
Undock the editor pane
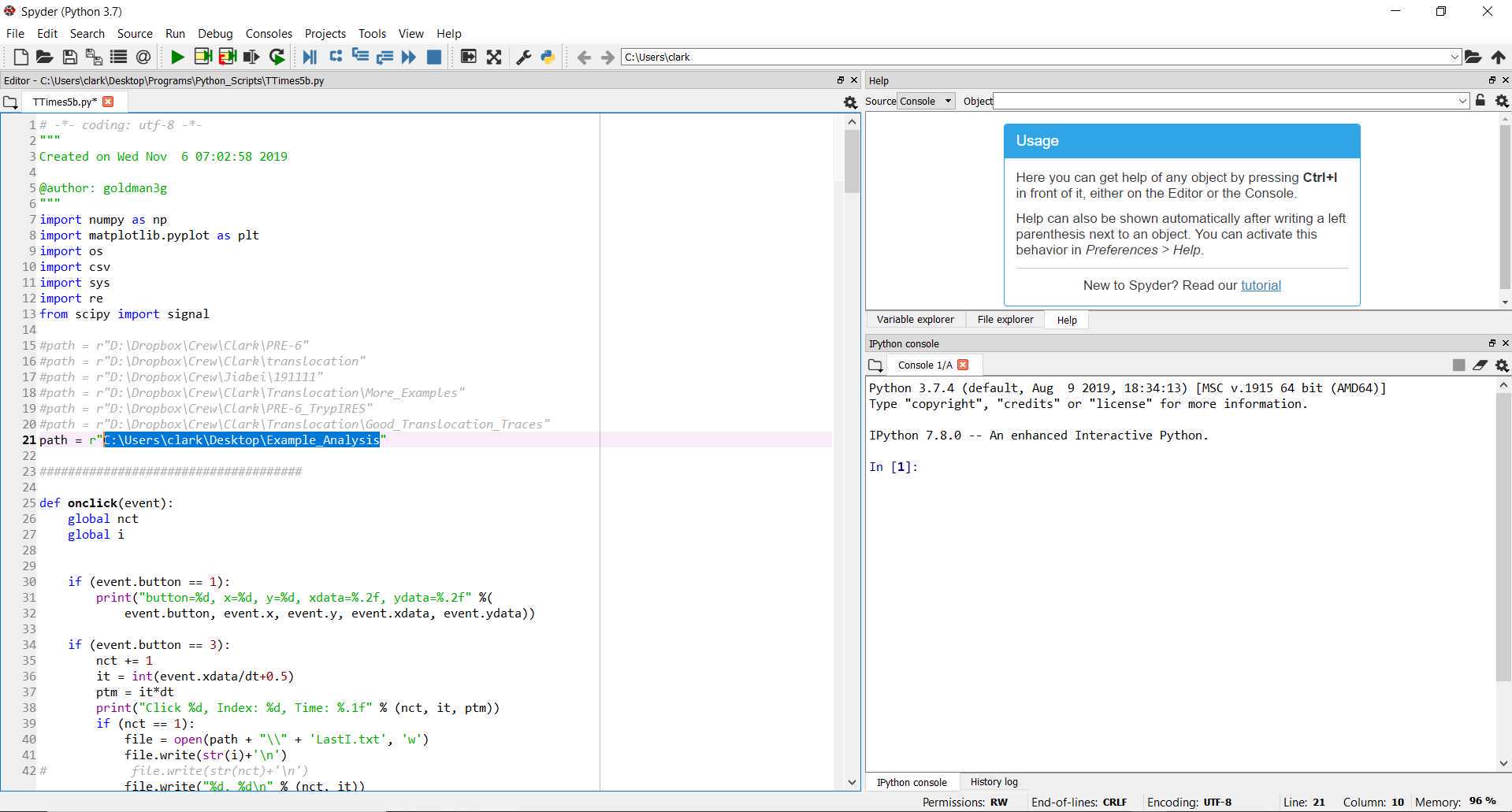[840, 80]
